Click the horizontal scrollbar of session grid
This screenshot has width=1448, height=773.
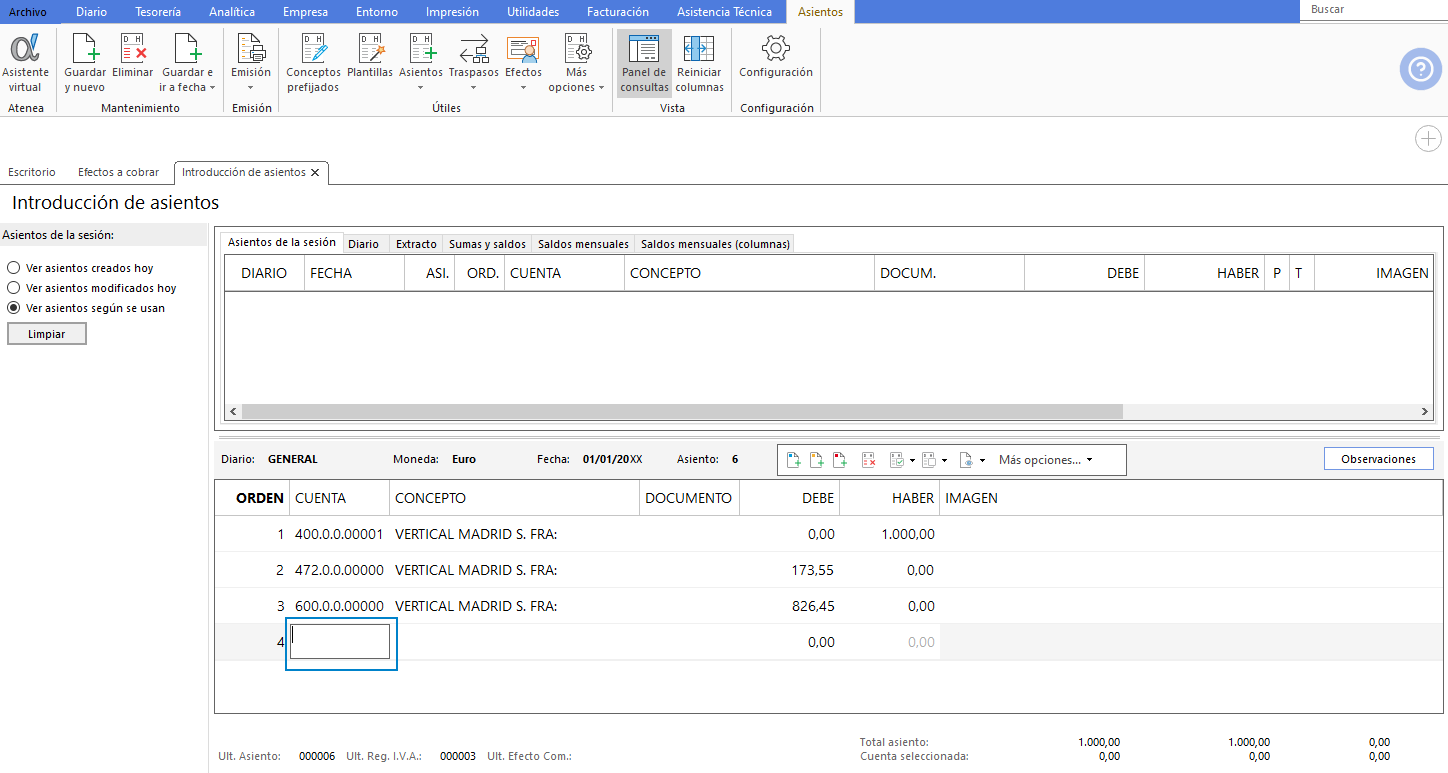[x=682, y=412]
